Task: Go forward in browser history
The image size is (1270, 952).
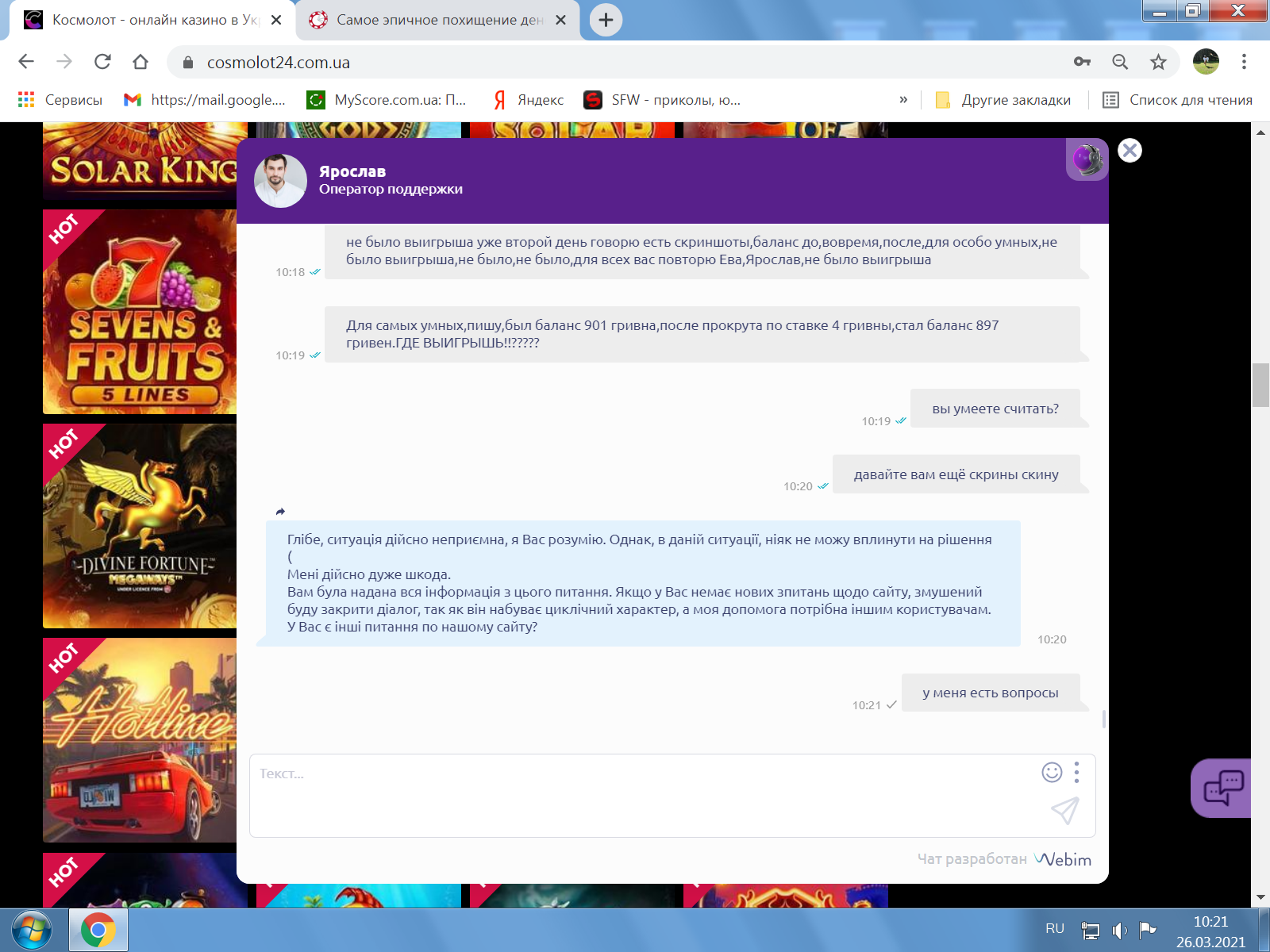Action: [64, 62]
